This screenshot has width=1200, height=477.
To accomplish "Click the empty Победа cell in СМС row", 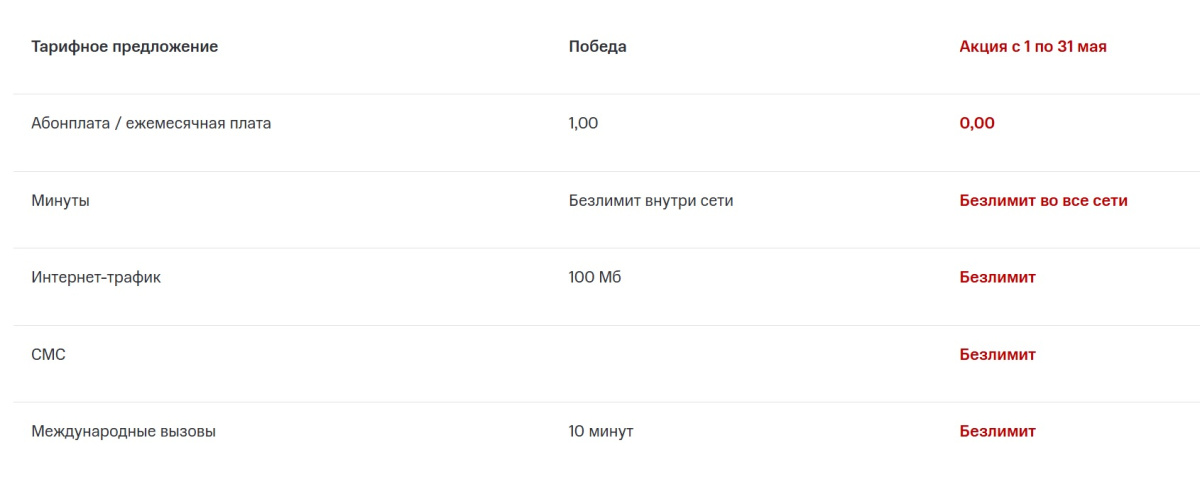I will pyautogui.click(x=650, y=354).
